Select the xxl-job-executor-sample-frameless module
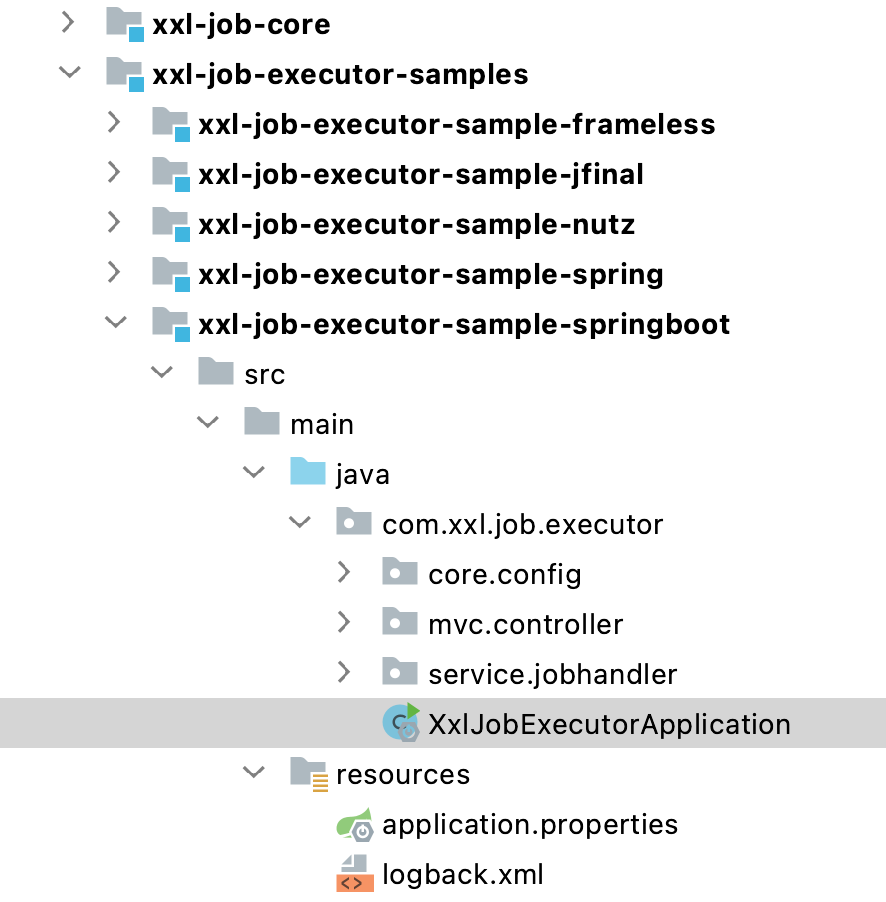The image size is (886, 902). click(456, 124)
